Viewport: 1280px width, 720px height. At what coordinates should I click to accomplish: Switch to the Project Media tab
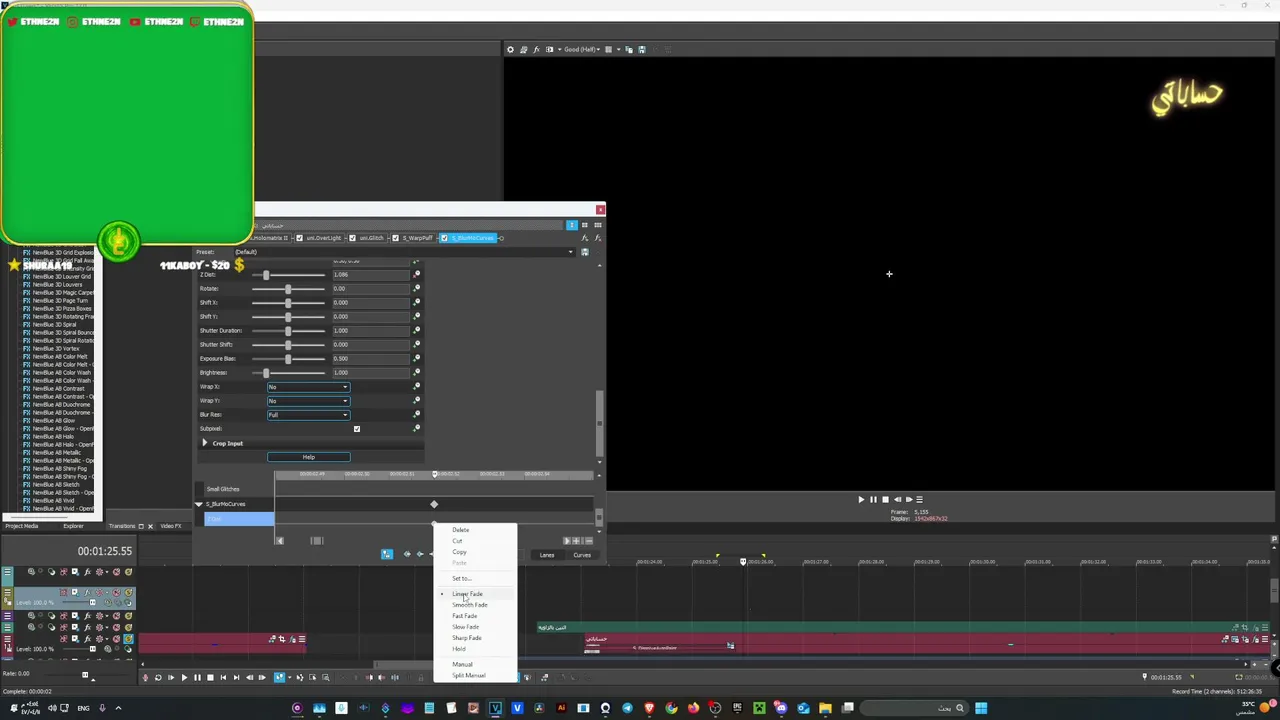tap(22, 526)
